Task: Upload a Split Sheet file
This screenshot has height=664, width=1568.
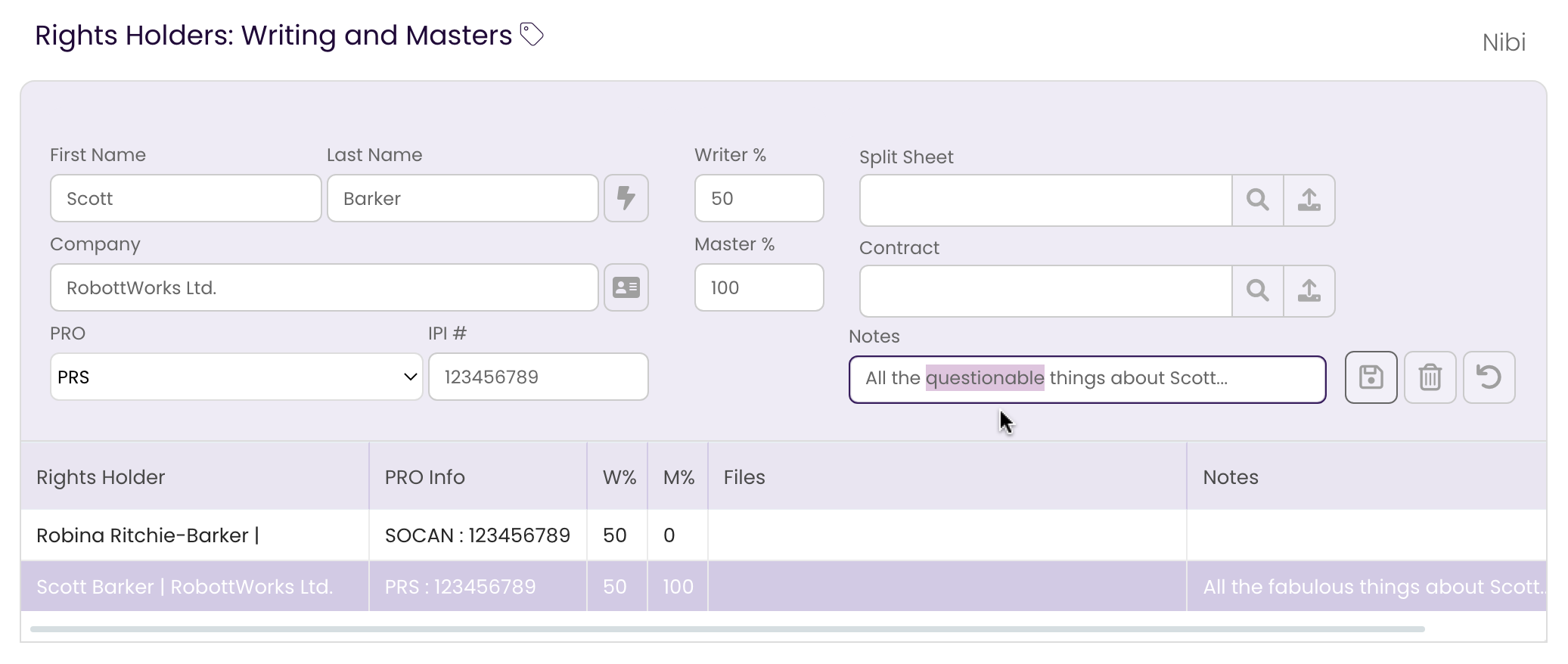Action: [1309, 200]
